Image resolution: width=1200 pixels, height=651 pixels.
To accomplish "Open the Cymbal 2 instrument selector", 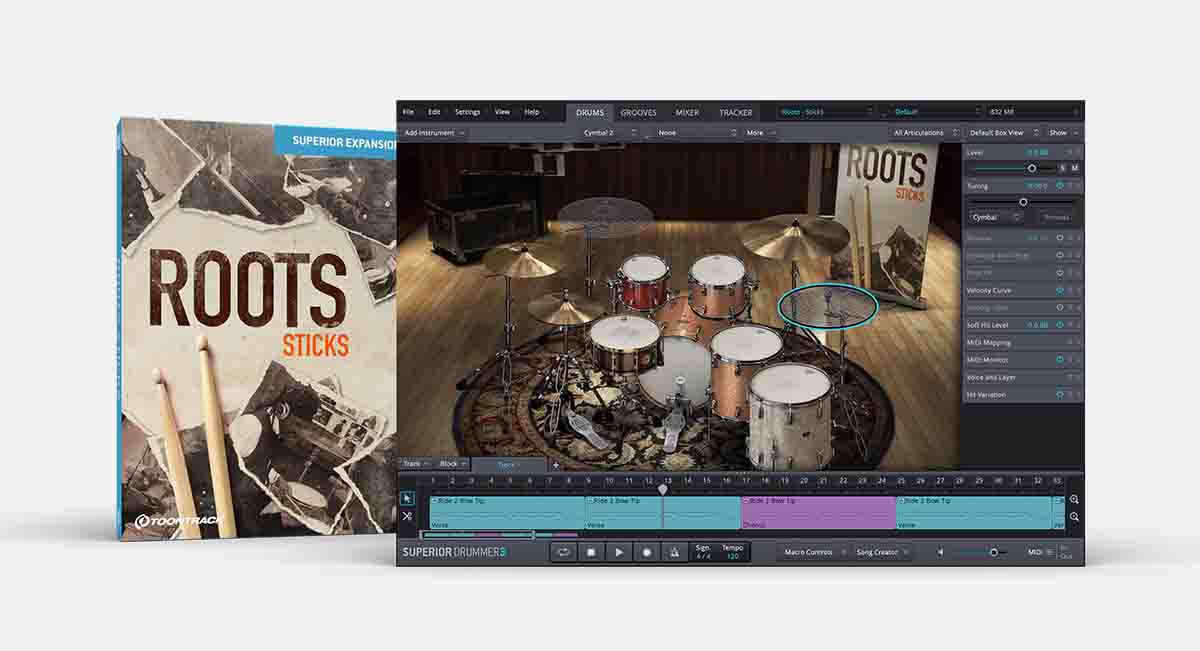I will tap(611, 132).
